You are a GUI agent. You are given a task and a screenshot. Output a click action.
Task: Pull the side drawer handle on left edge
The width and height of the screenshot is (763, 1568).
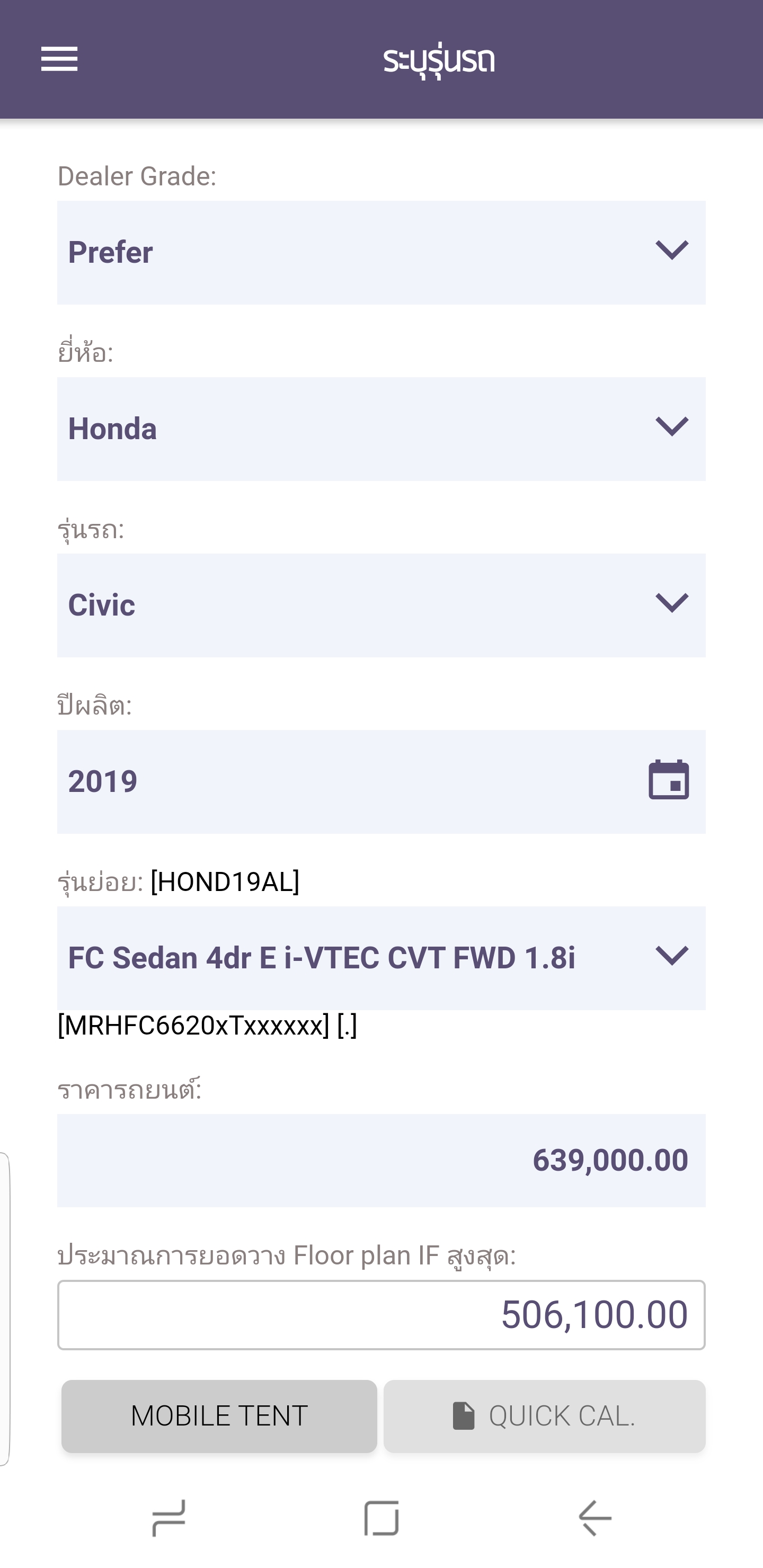5,1308
